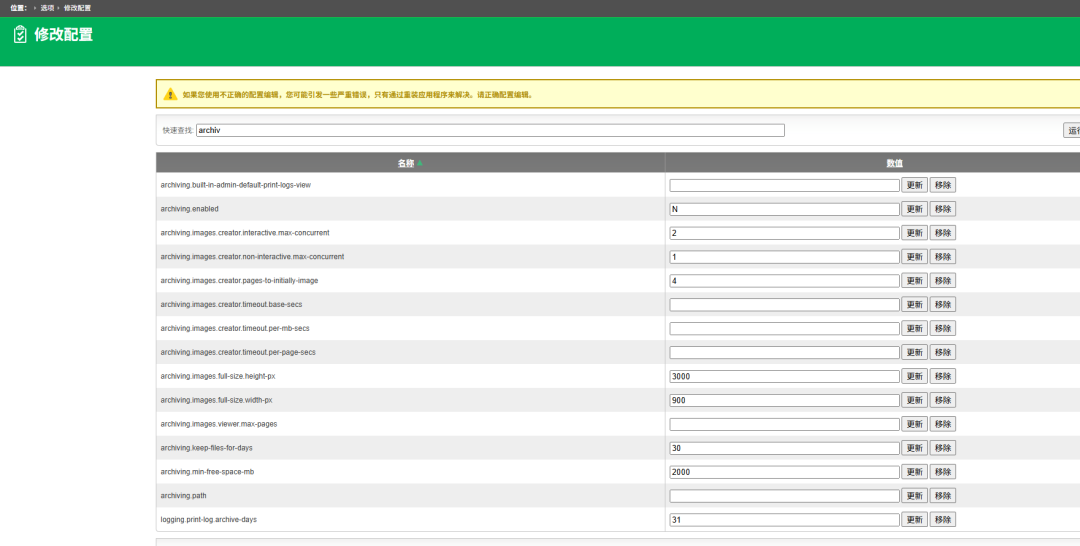This screenshot has width=1080, height=546.
Task: Click 移除 for archiving.keep-files-for-days
Action: [942, 448]
